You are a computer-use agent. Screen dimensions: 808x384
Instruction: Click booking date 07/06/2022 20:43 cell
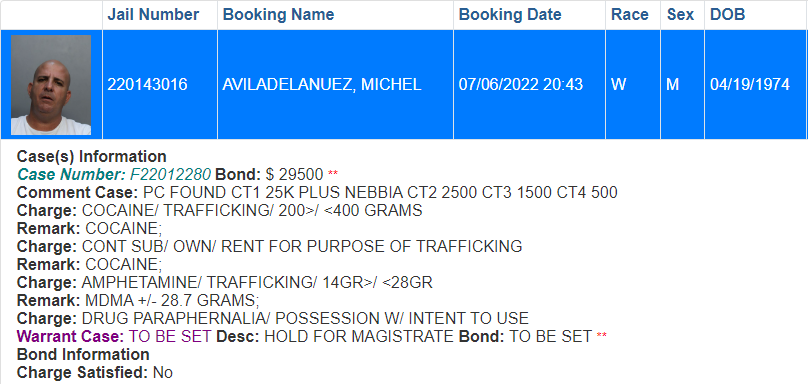[529, 85]
